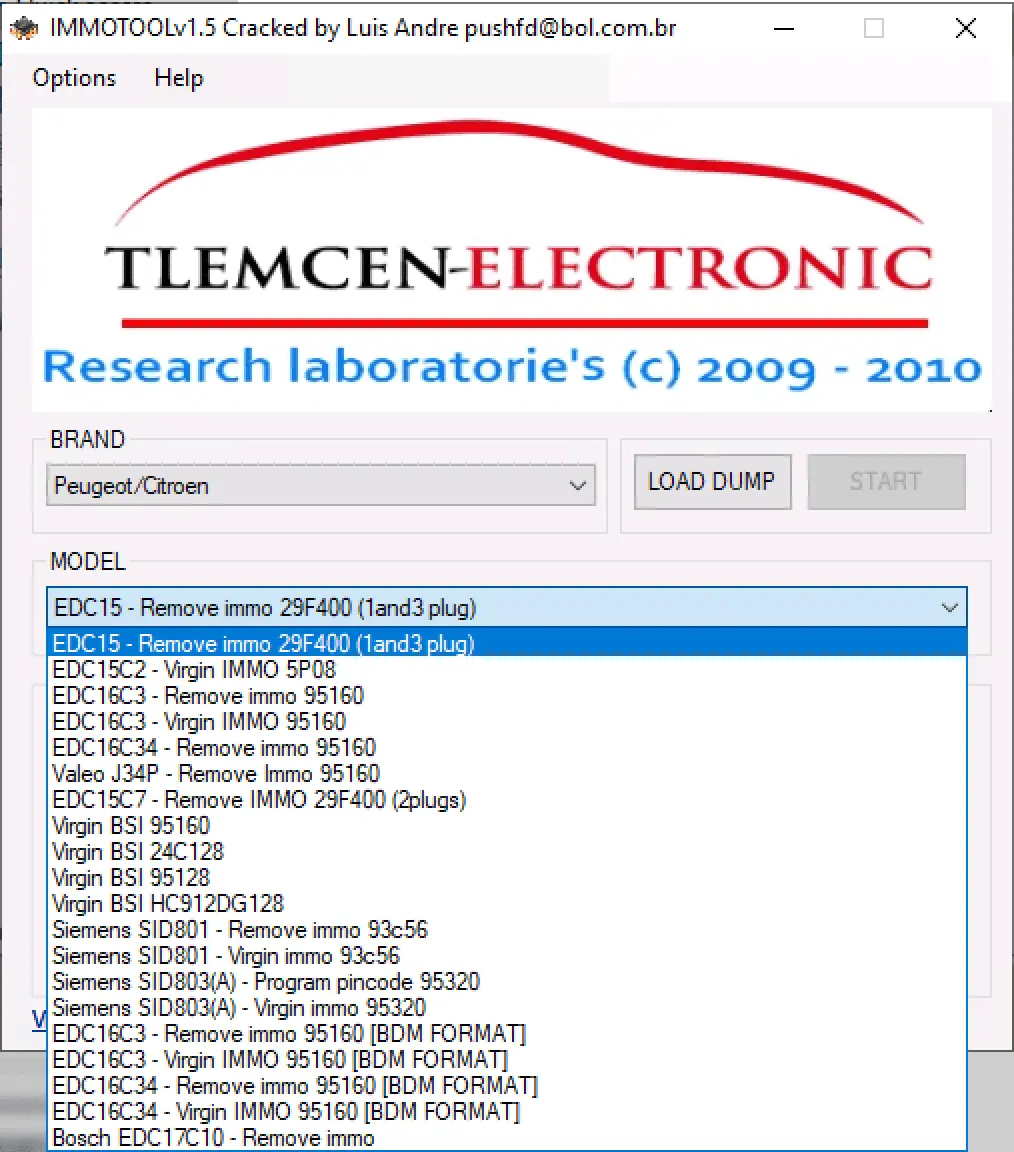Viewport: 1014px width, 1152px height.
Task: Select Siemens SID803(A) - Virgin immo 95320
Action: (x=506, y=1008)
